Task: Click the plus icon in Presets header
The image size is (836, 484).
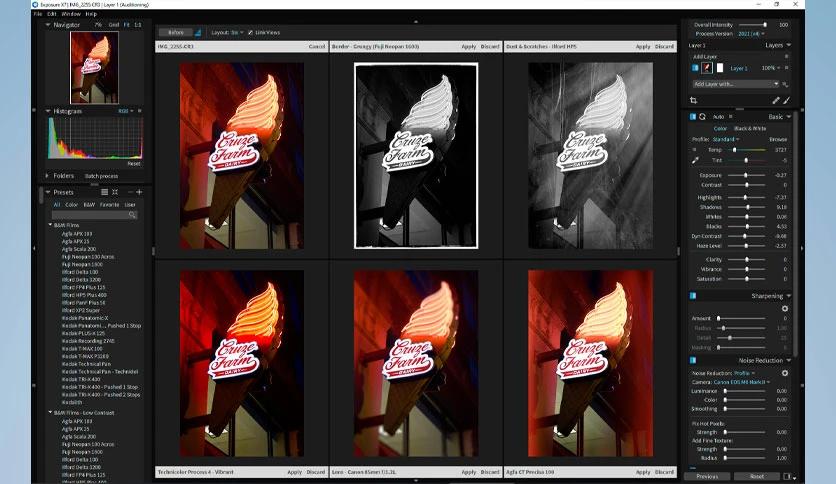Action: tap(139, 192)
